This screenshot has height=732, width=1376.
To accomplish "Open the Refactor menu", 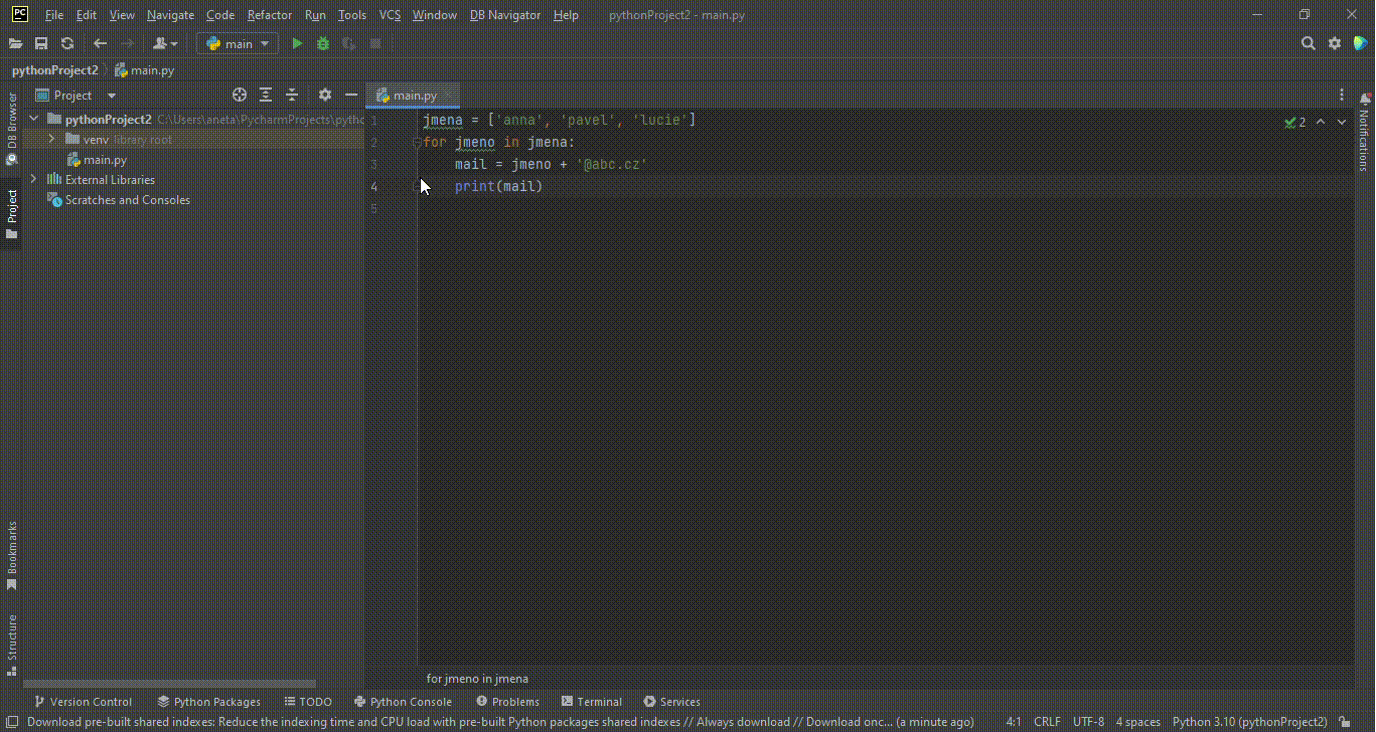I will pyautogui.click(x=269, y=15).
